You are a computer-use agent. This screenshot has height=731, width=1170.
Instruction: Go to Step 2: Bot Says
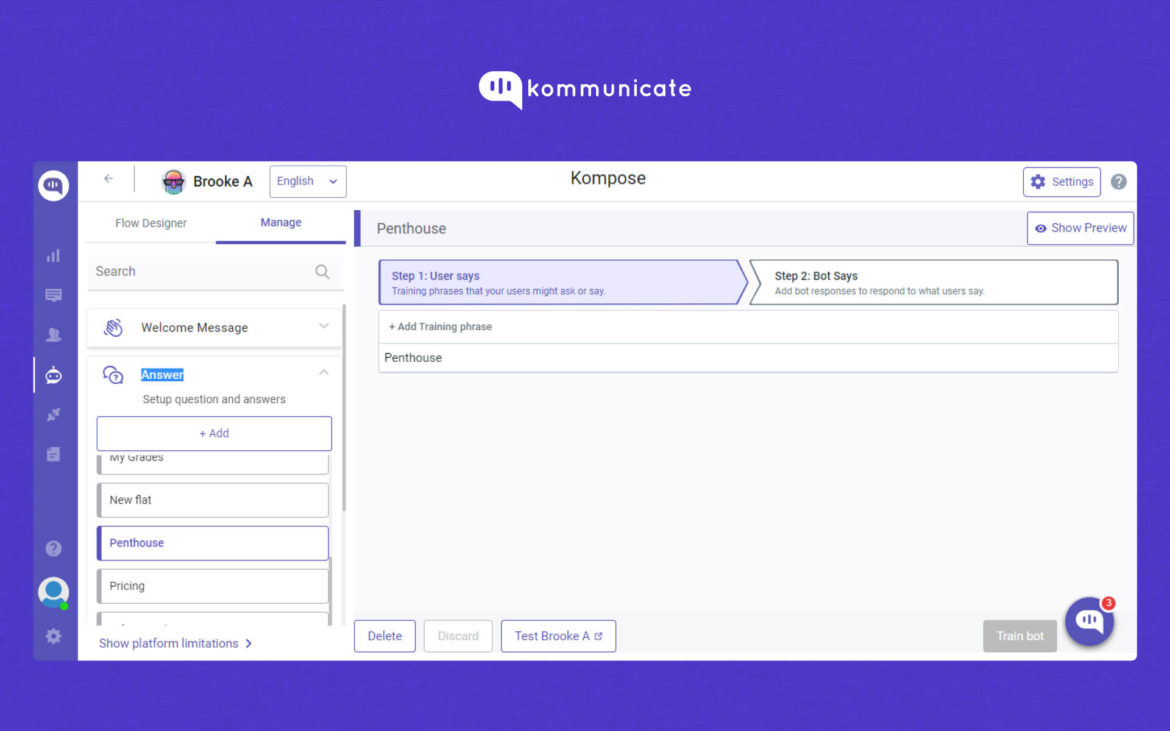[x=933, y=283]
